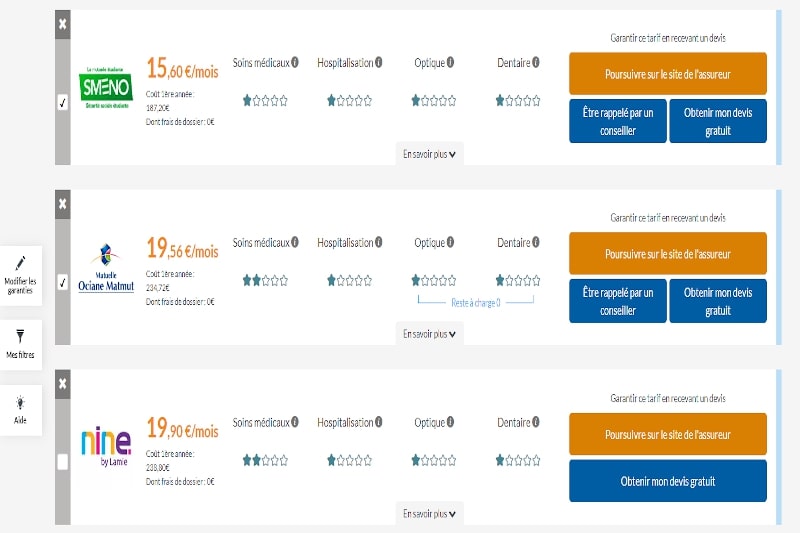Expand En savoir plus for SMENO
The width and height of the screenshot is (800, 533).
(429, 154)
